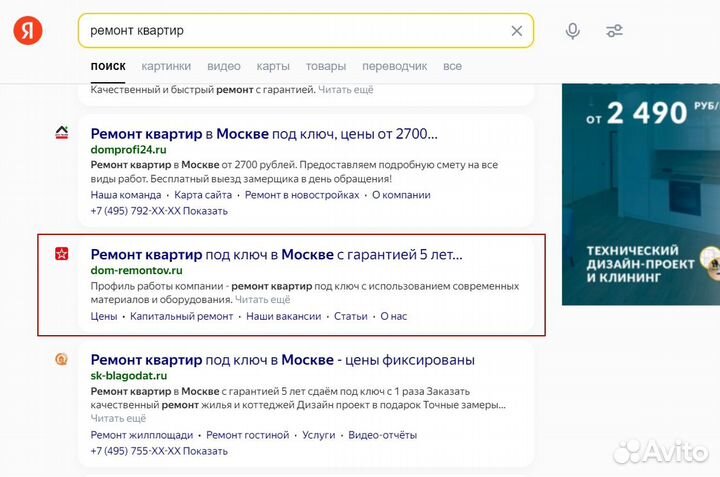Expand Читать ещё after ремонт с гарантией

click(346, 90)
